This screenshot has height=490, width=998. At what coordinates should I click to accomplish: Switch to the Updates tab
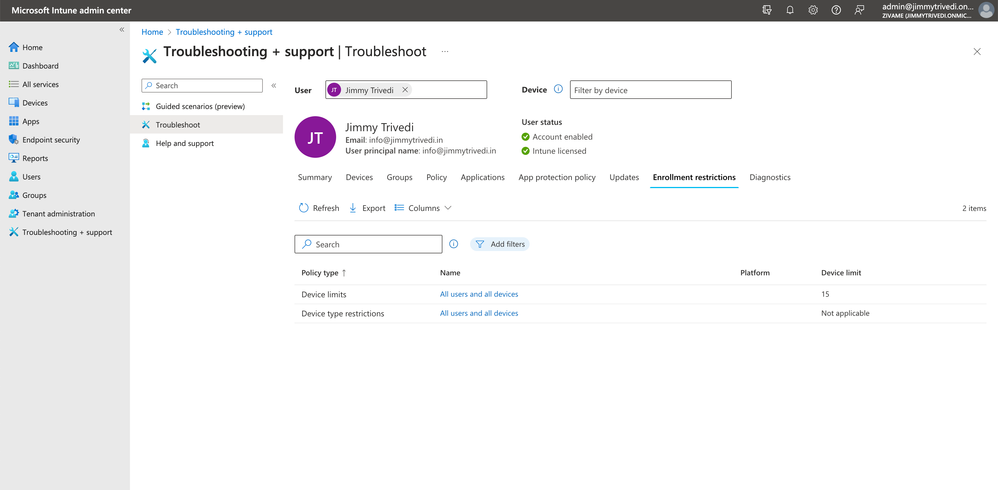624,178
